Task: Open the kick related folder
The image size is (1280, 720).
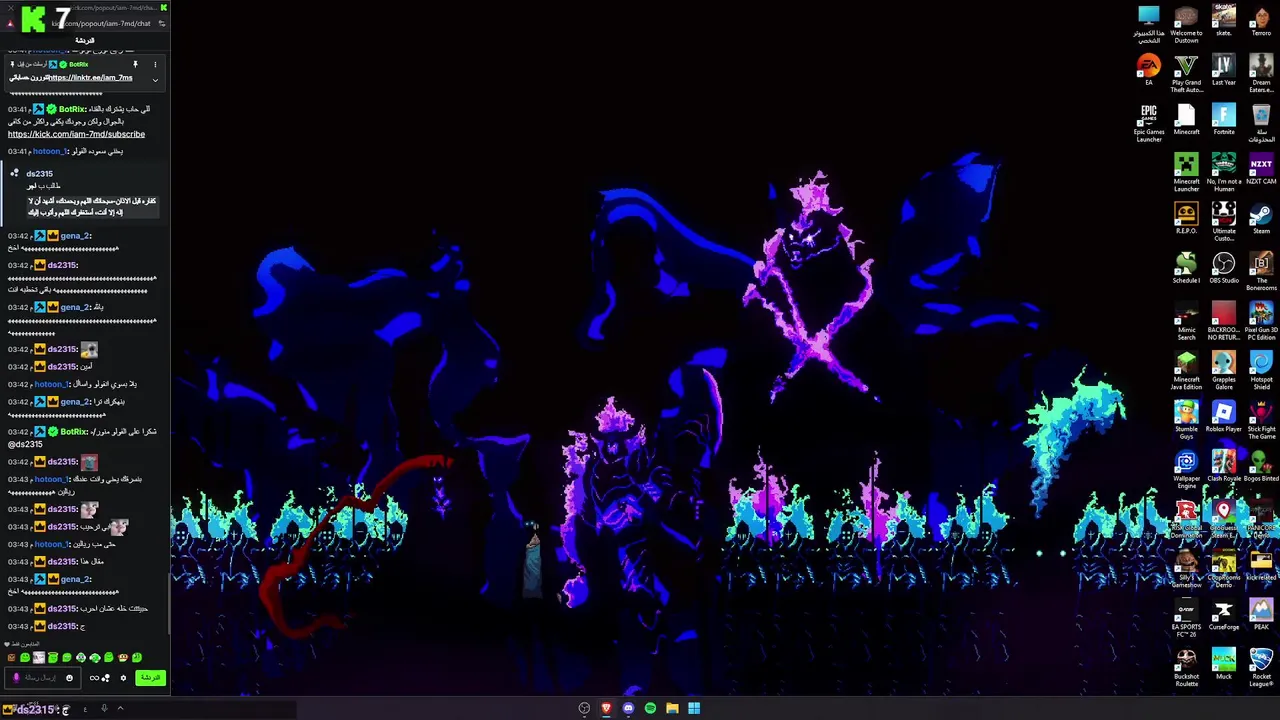Action: click(1261, 565)
